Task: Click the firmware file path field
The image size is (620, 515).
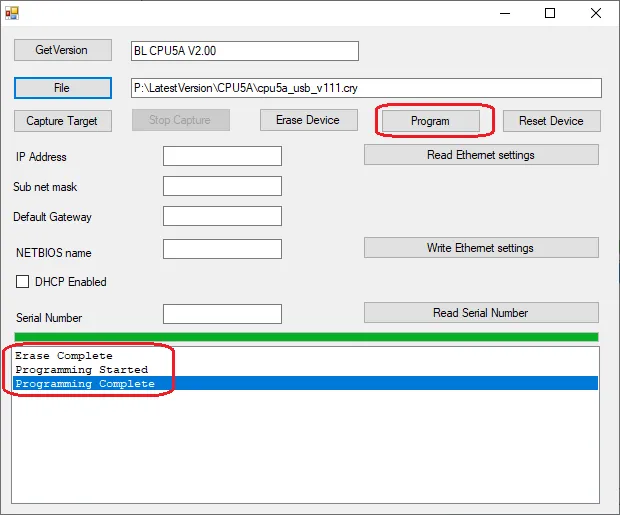Action: pos(366,88)
